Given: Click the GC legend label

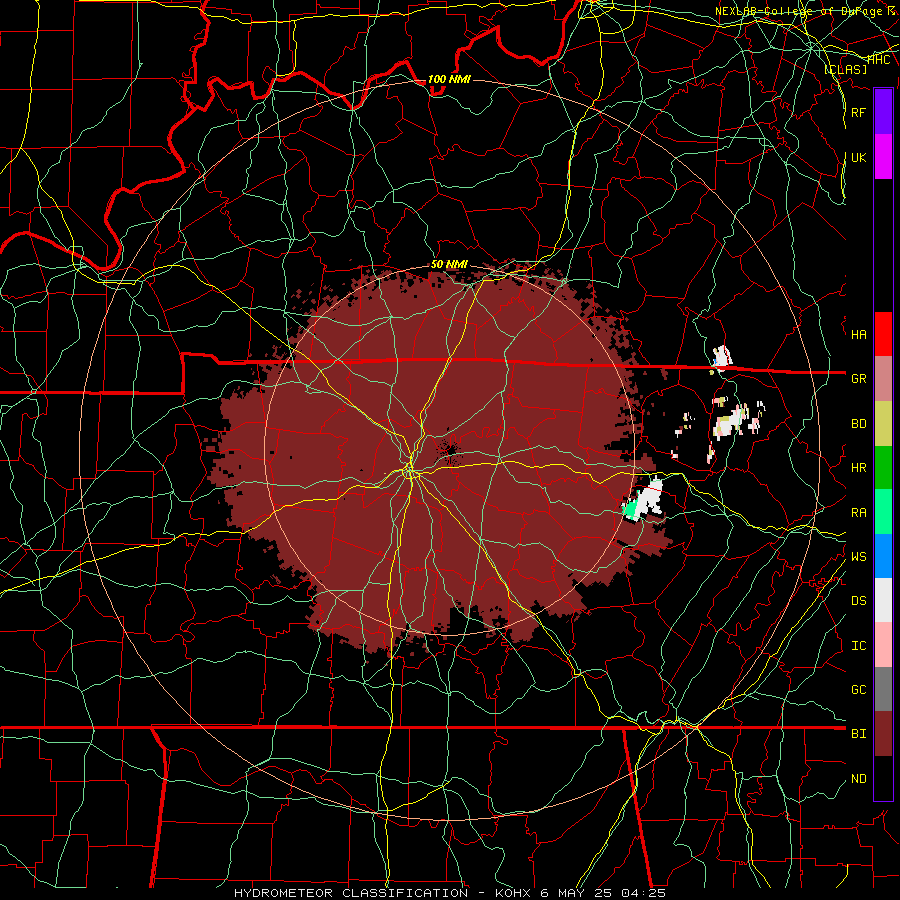Looking at the screenshot, I should click(858, 690).
